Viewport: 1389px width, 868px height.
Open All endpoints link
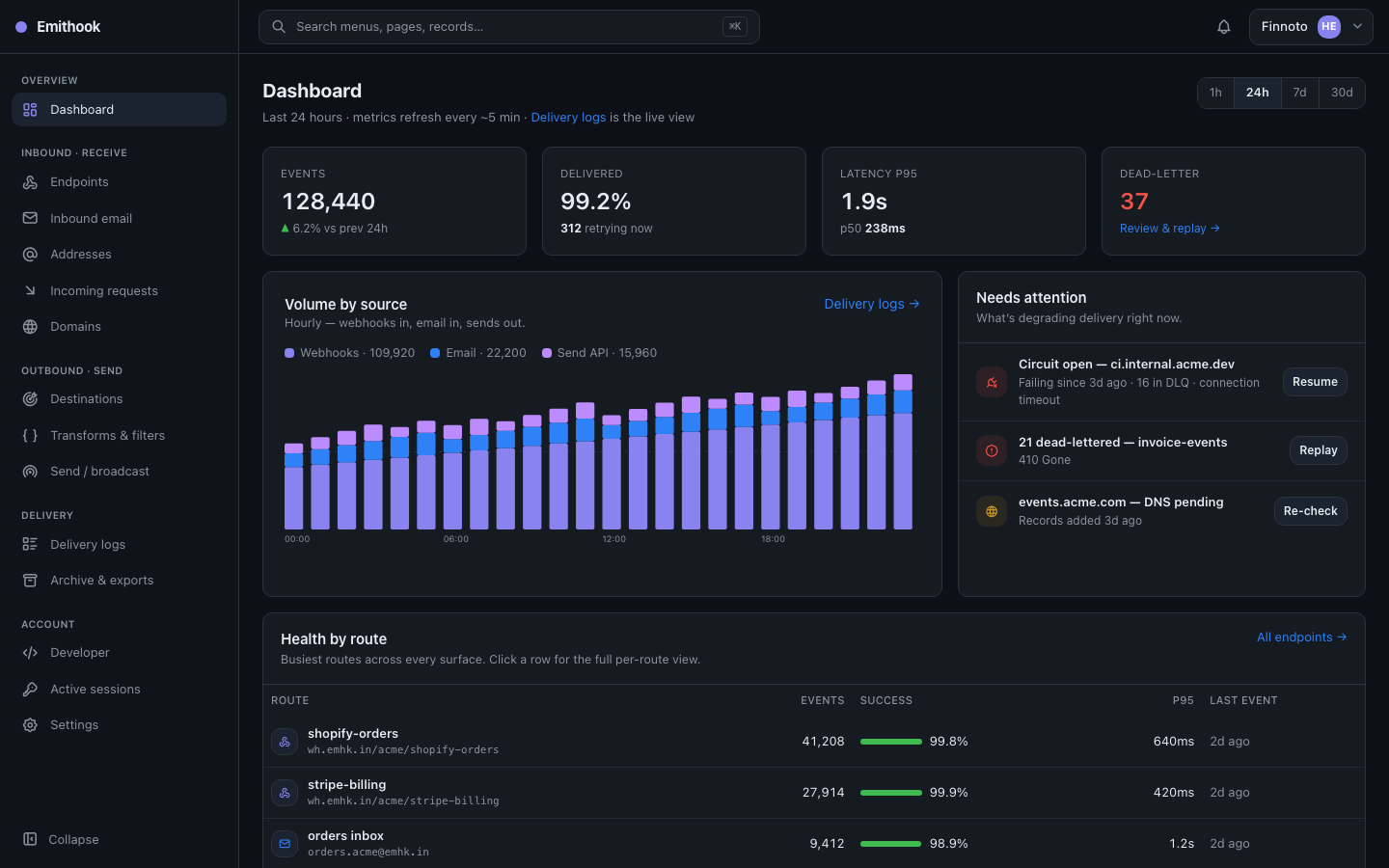click(1301, 637)
